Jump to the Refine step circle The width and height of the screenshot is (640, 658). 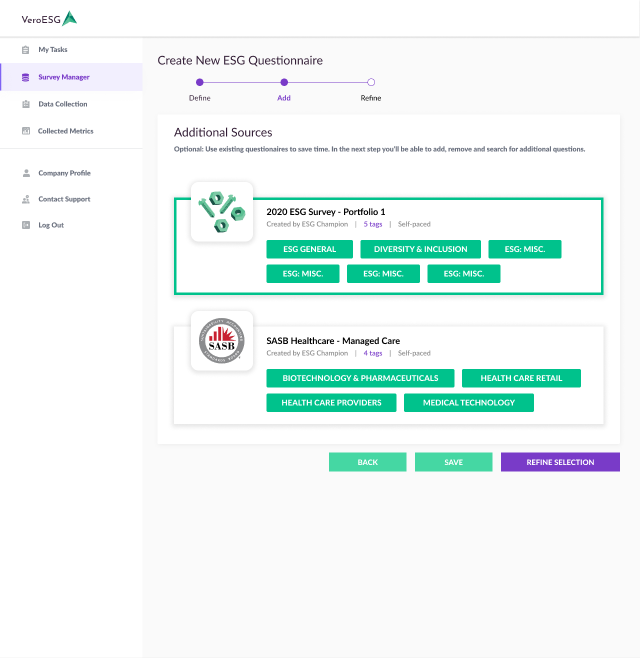[x=371, y=82]
